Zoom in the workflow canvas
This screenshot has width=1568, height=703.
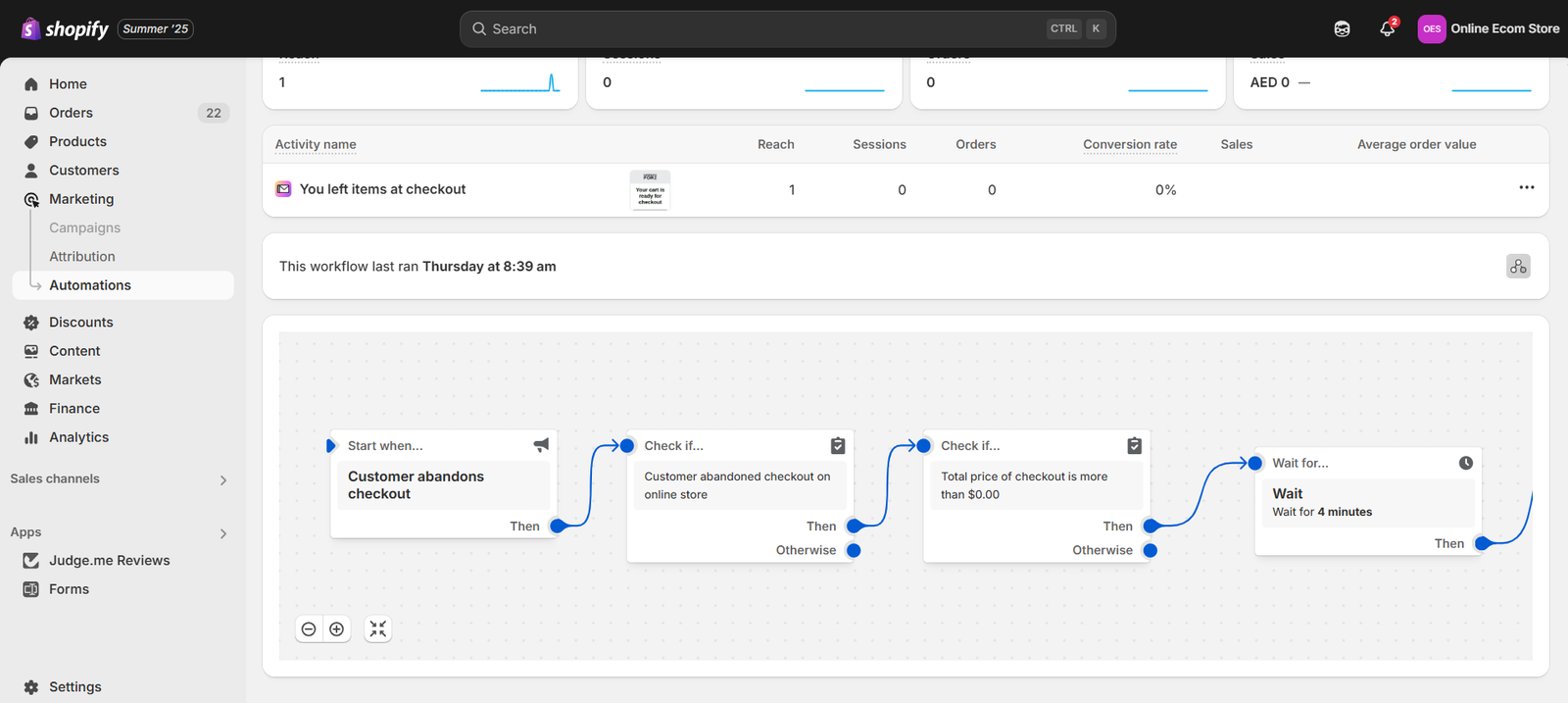click(x=337, y=629)
